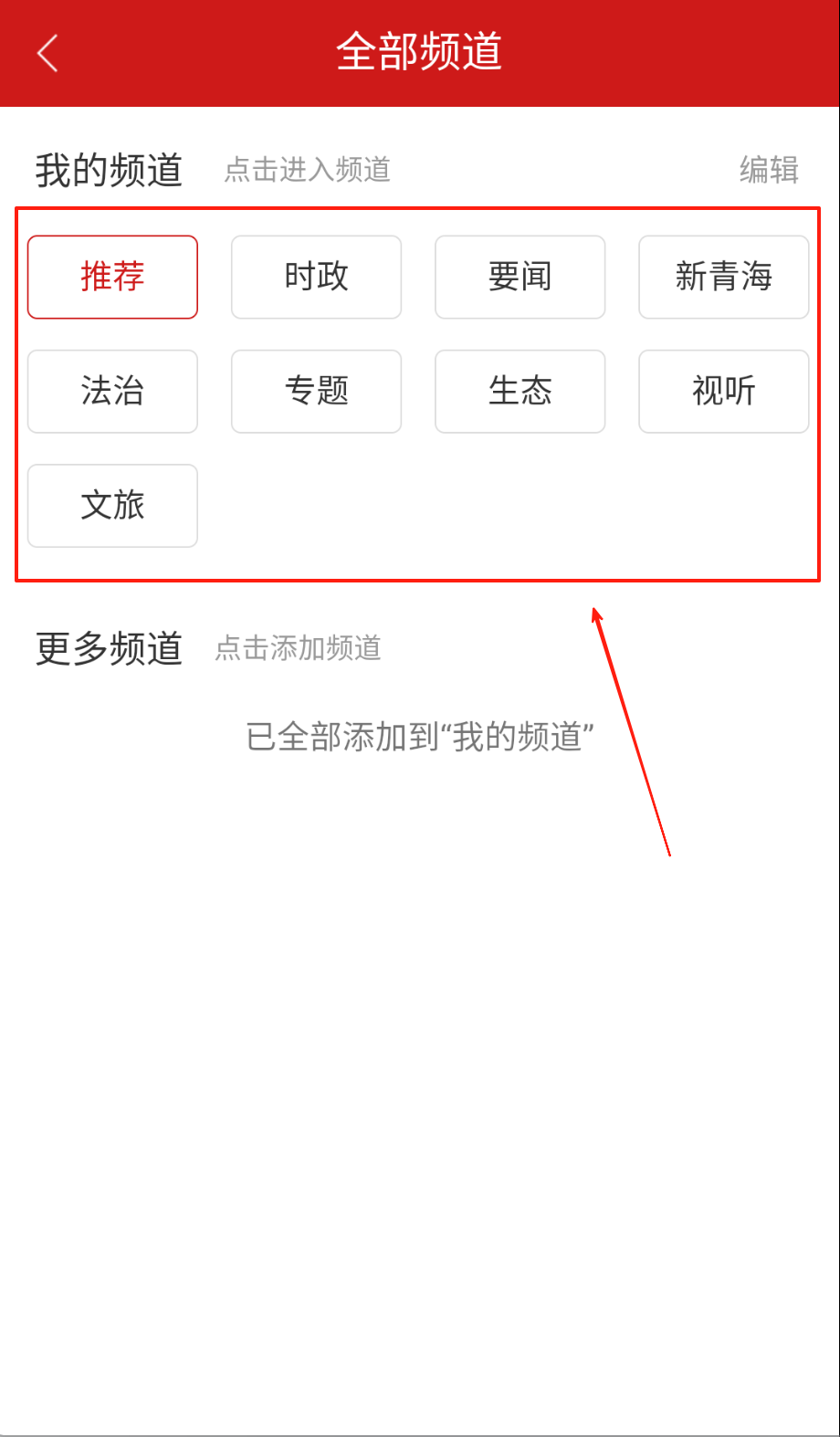Open the 文旅 channel
This screenshot has height=1437, width=840.
pos(112,506)
